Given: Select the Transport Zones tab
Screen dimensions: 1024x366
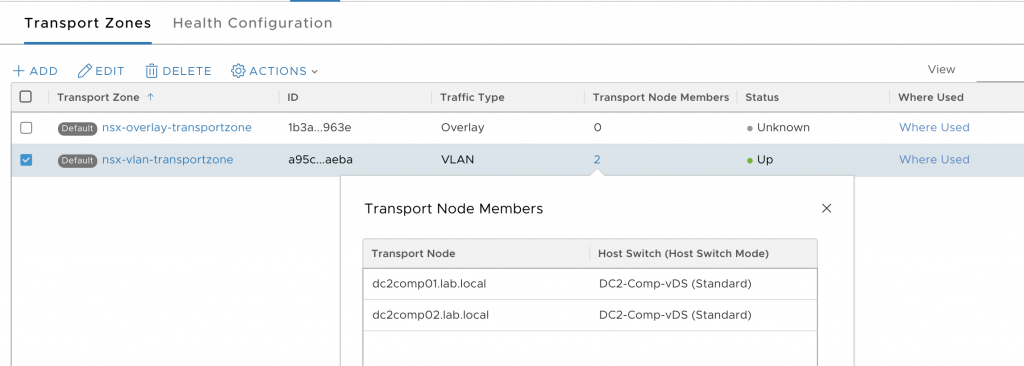Looking at the screenshot, I should tap(88, 23).
